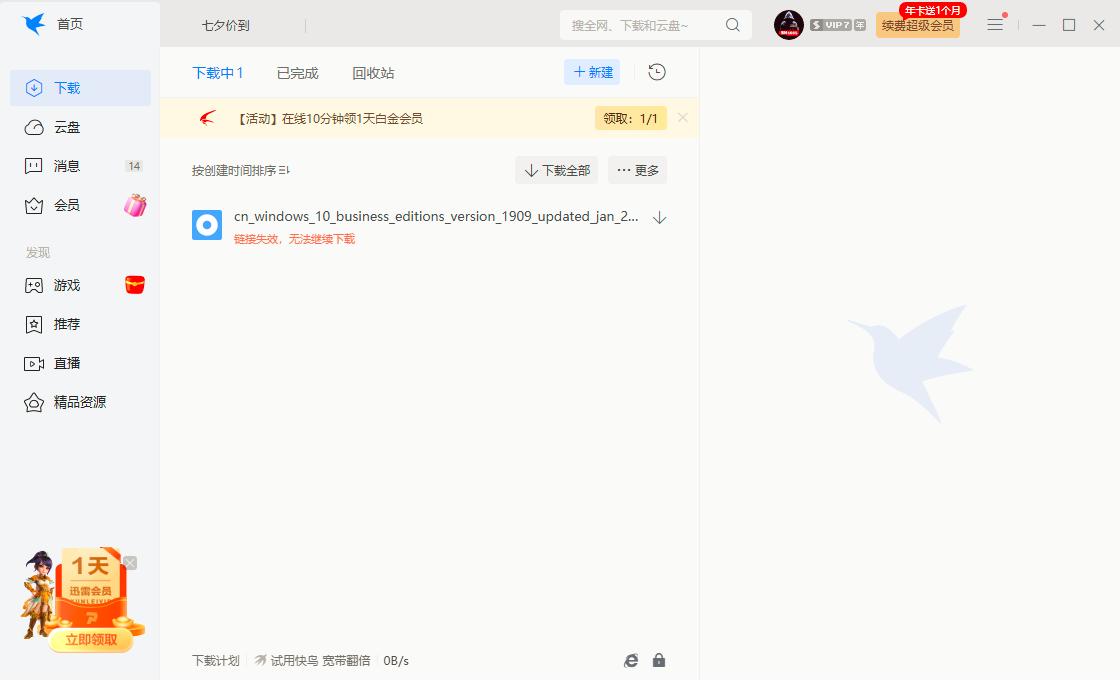Click the 领取: 1/1 claim button
This screenshot has height=680, width=1120.
[631, 118]
